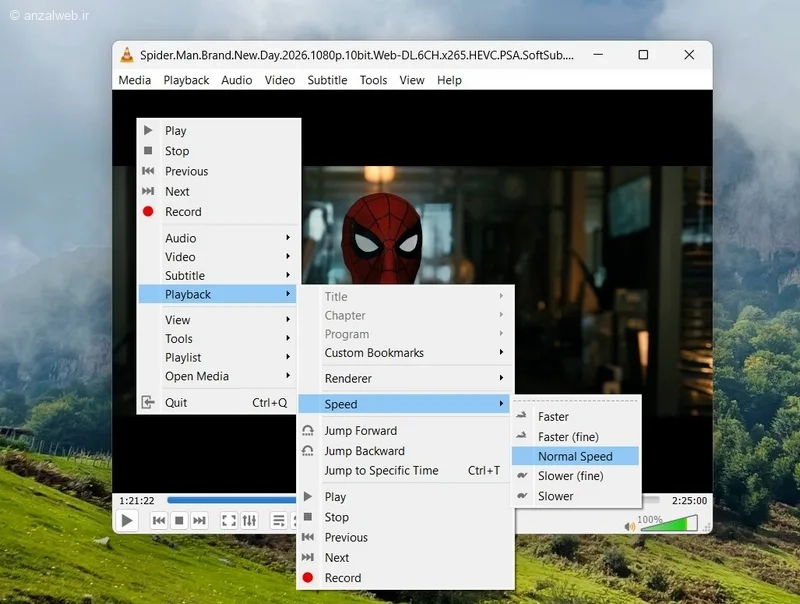Open the Playback menu in menu bar
800x604 pixels.
pyautogui.click(x=186, y=80)
